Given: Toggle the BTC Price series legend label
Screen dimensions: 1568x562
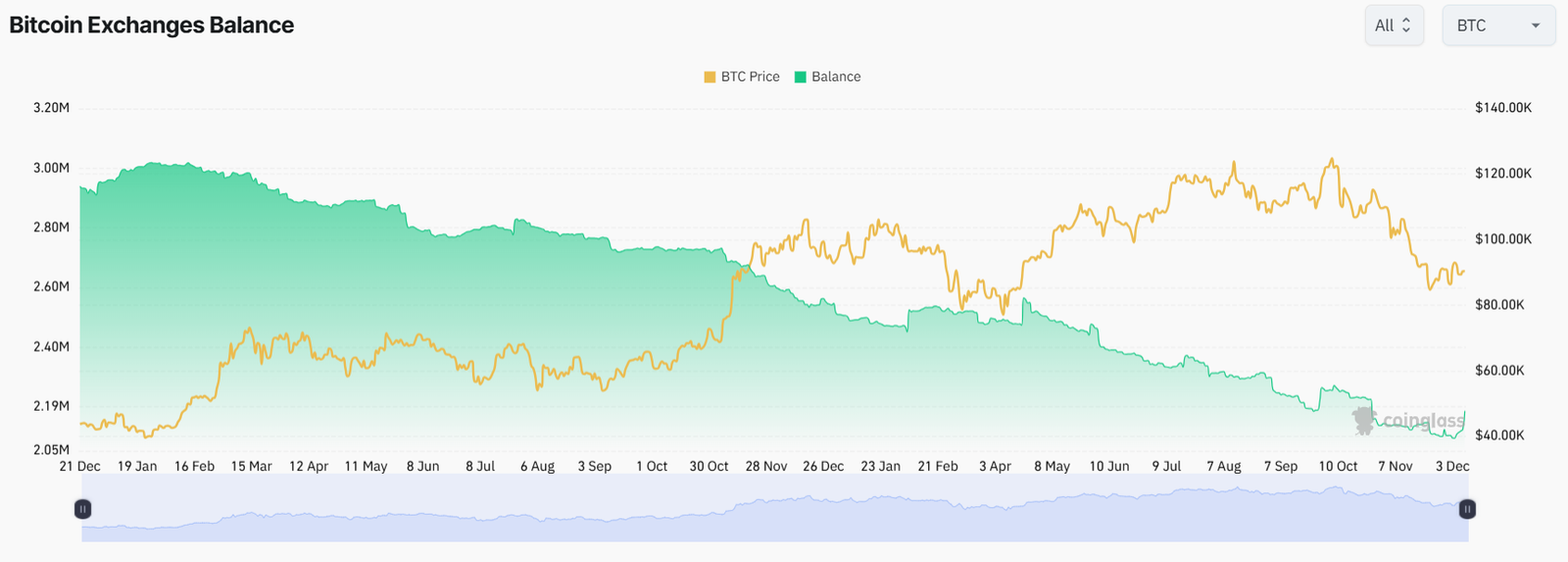Looking at the screenshot, I should [750, 77].
